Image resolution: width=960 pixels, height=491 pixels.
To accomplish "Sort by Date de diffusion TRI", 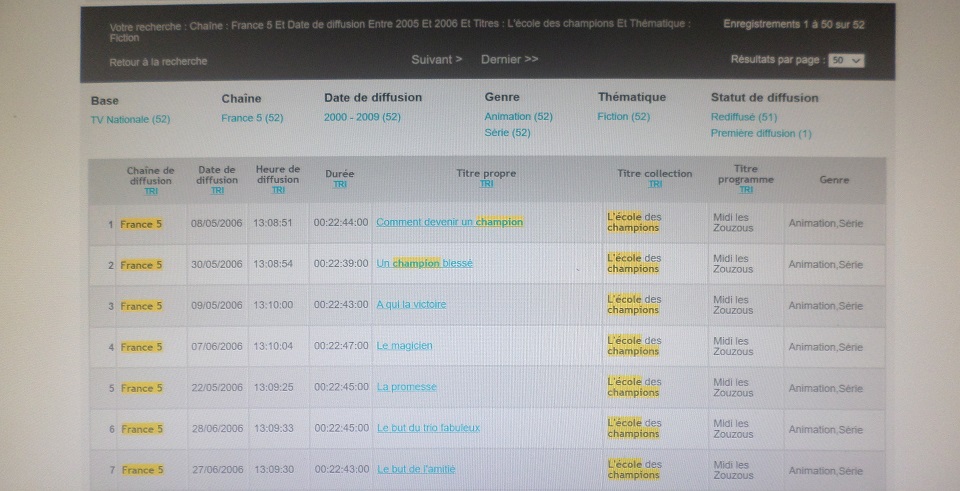I will (217, 190).
